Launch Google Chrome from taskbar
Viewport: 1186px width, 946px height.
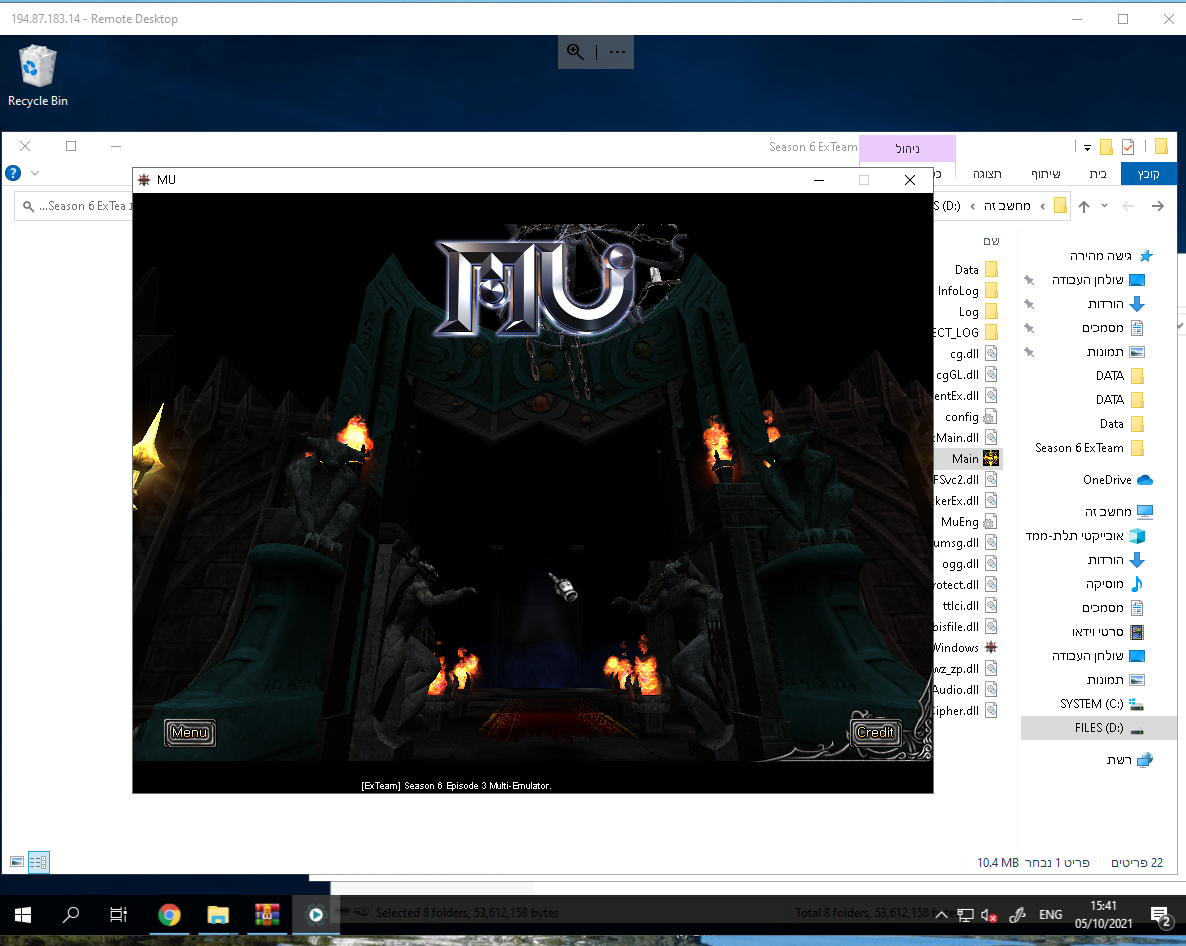click(169, 915)
